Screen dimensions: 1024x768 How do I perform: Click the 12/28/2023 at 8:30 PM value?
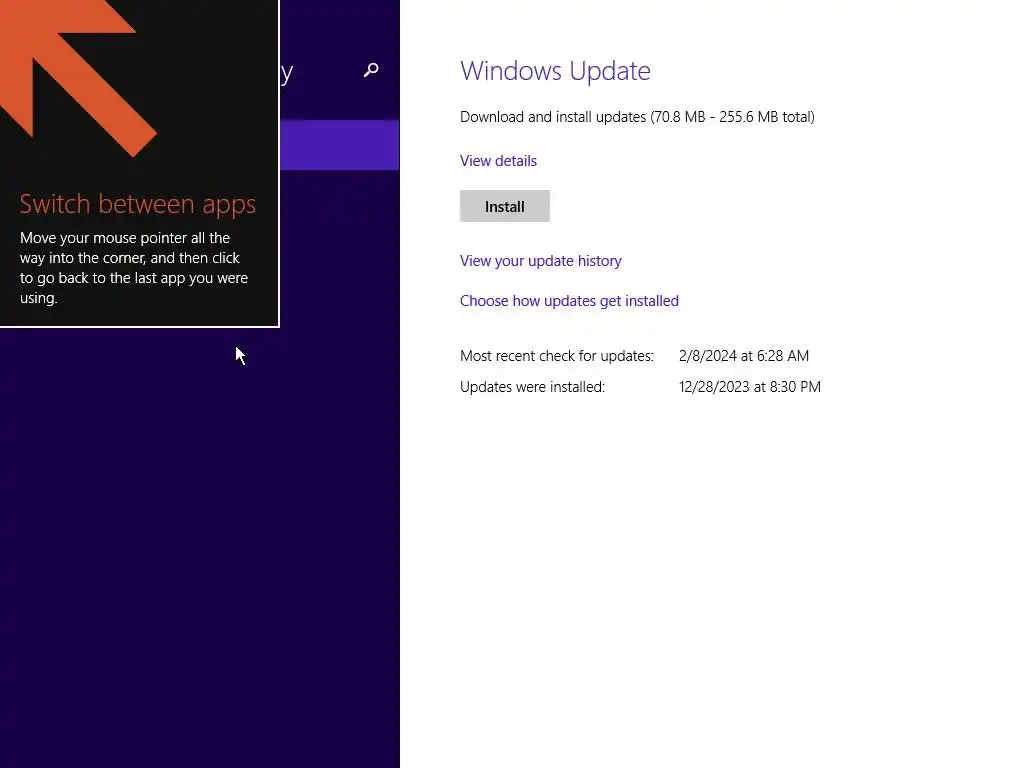tap(750, 387)
